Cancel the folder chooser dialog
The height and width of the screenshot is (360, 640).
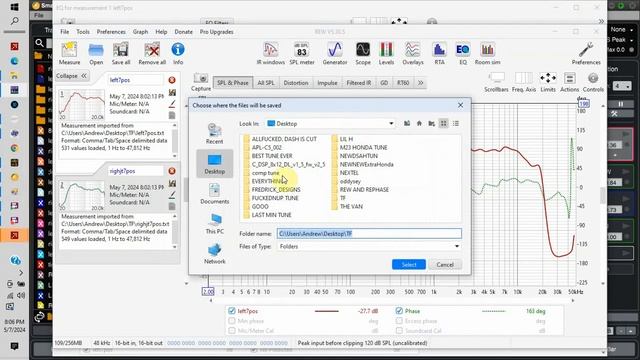445,264
